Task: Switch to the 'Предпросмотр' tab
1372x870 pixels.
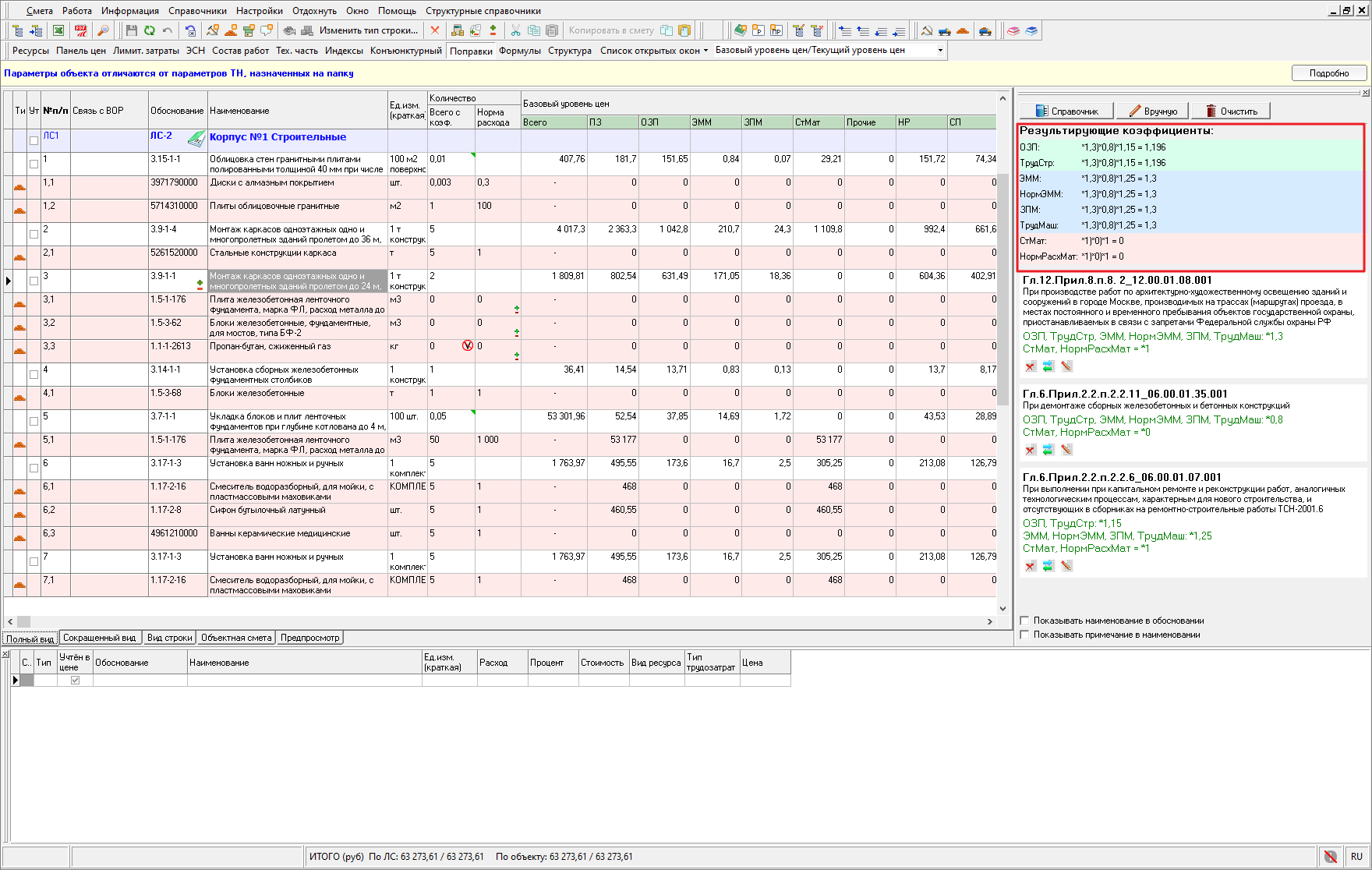Action: 309,638
